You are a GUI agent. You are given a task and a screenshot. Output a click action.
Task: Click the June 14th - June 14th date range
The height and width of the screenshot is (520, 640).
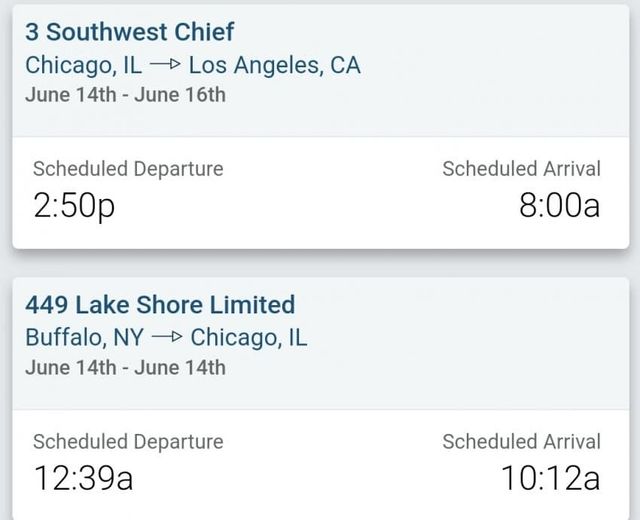coord(125,367)
